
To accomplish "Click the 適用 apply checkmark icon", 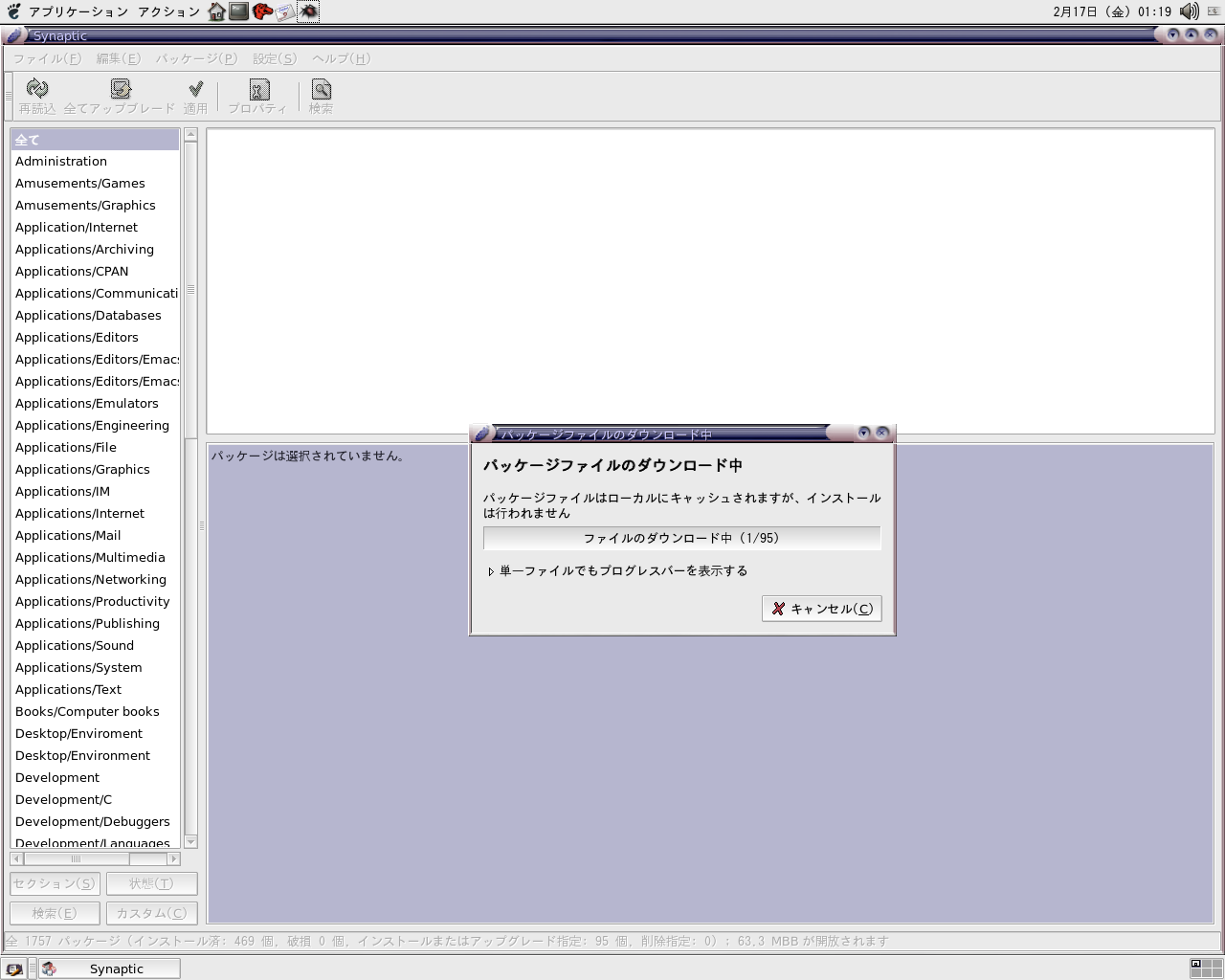I will (195, 89).
